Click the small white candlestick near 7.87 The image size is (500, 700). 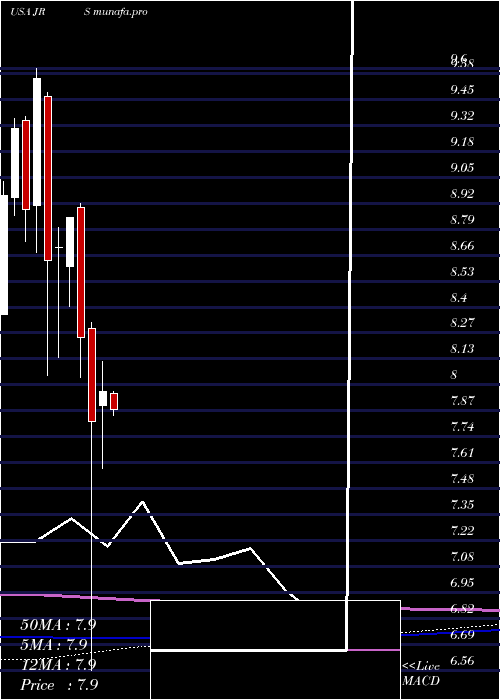(x=103, y=398)
